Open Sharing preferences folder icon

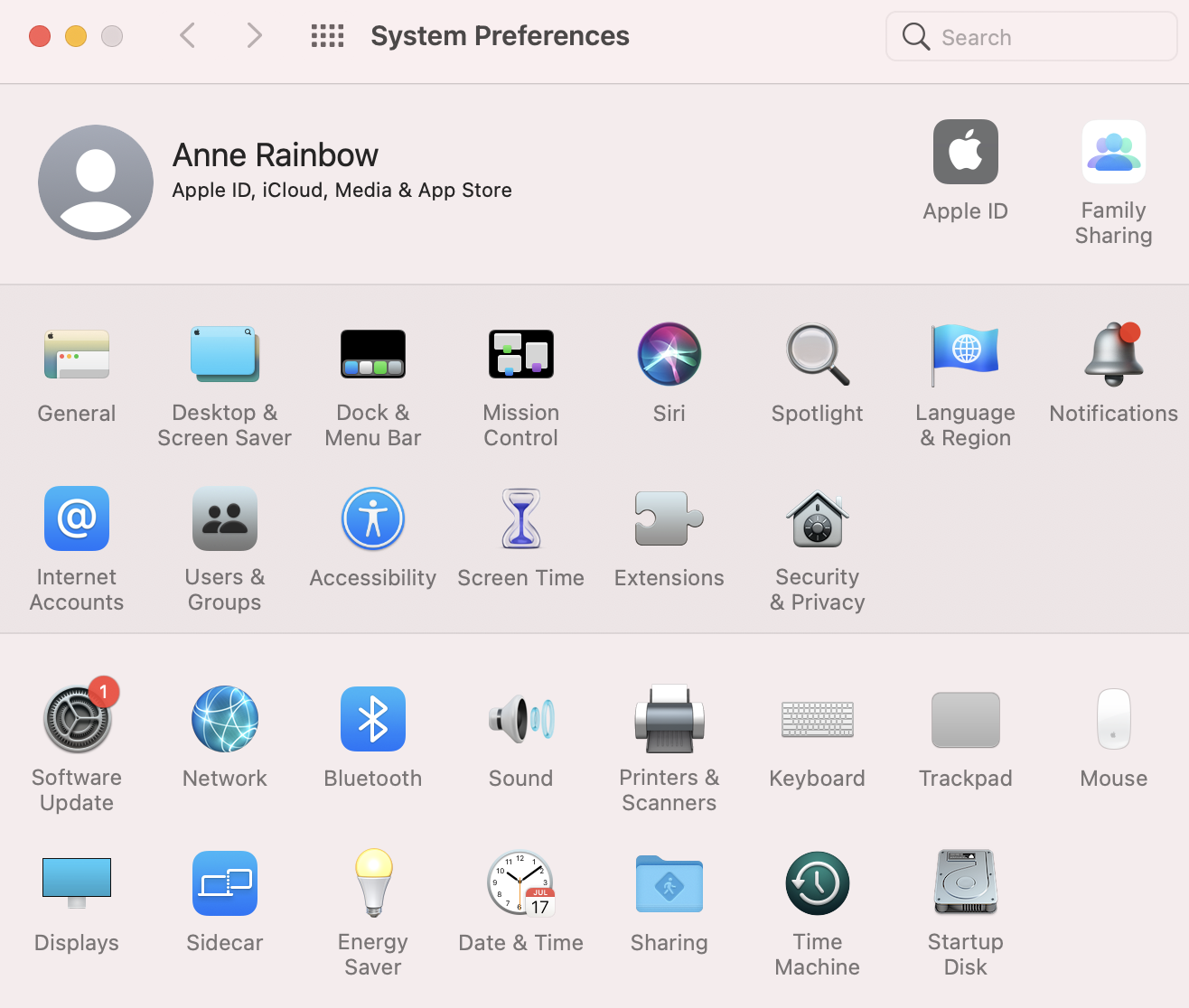point(669,883)
